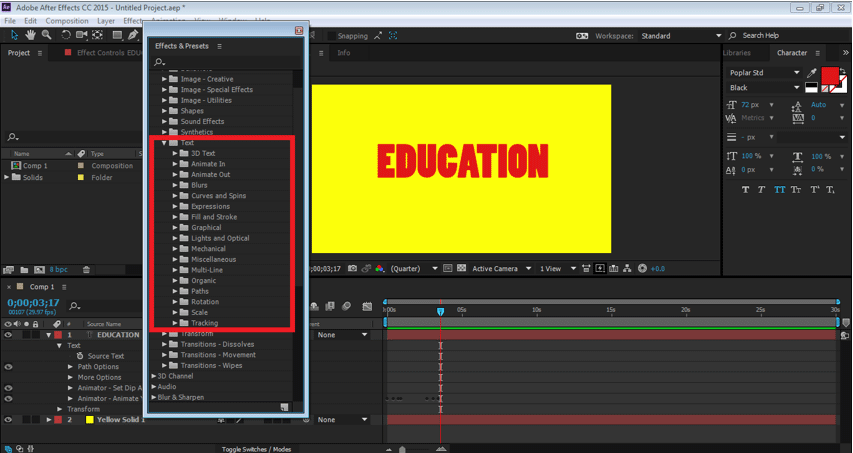Screen dimensions: 853x453
Task: Open the Workspace Standard dropdown
Action: pyautogui.click(x=681, y=36)
